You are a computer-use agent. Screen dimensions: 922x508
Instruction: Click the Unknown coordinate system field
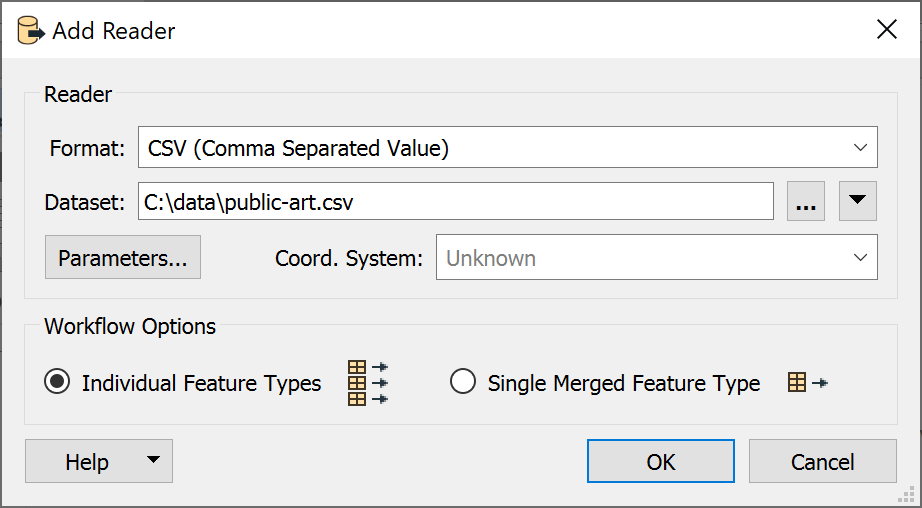(x=656, y=258)
